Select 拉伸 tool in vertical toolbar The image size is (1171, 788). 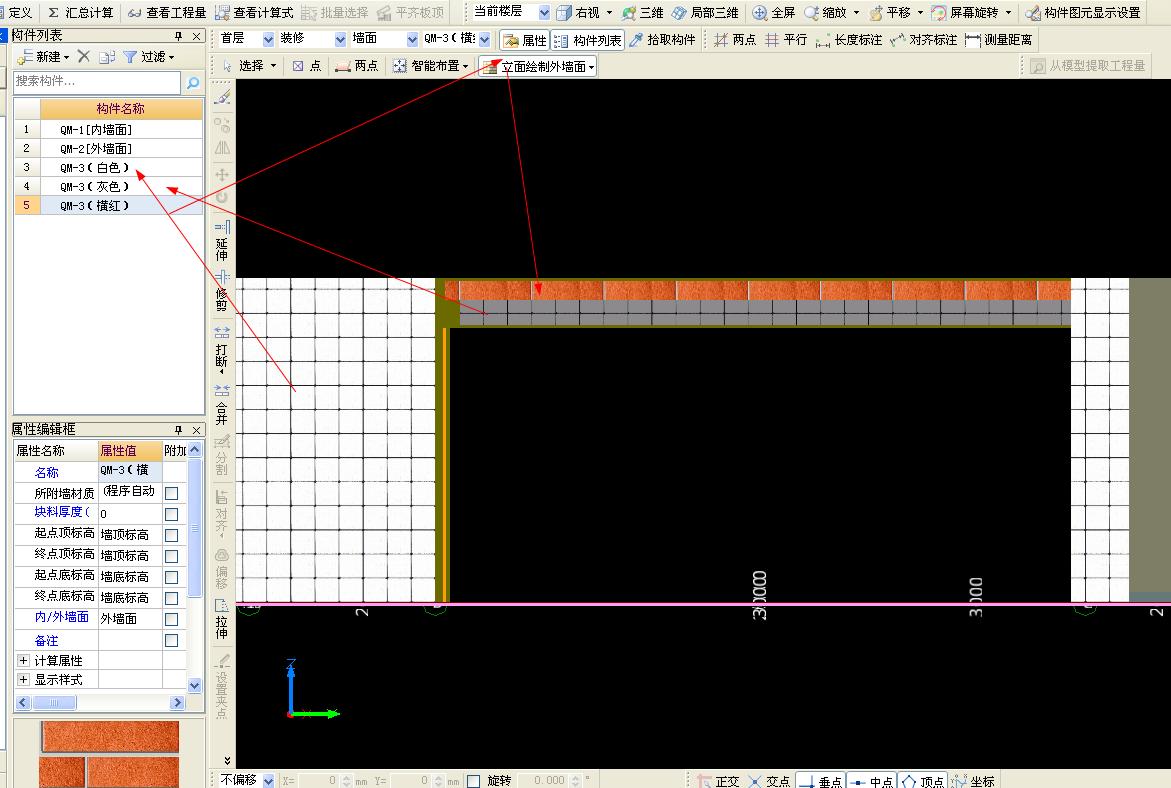(x=222, y=619)
